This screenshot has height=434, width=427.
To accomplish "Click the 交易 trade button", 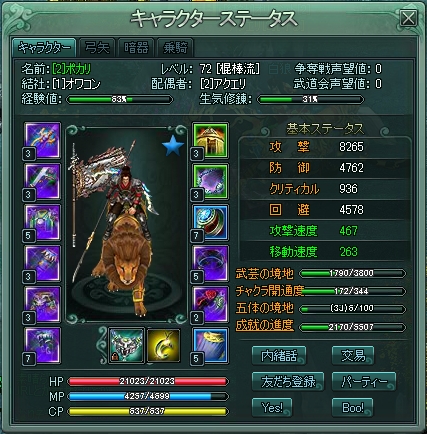I will pyautogui.click(x=353, y=355).
